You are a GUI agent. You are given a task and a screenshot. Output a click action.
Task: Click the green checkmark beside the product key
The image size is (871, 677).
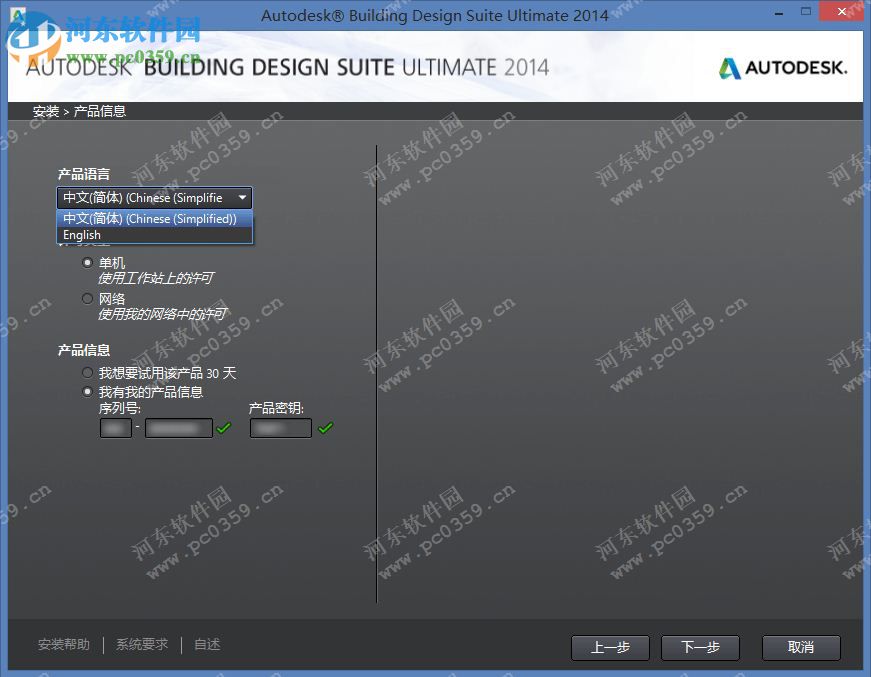(325, 427)
